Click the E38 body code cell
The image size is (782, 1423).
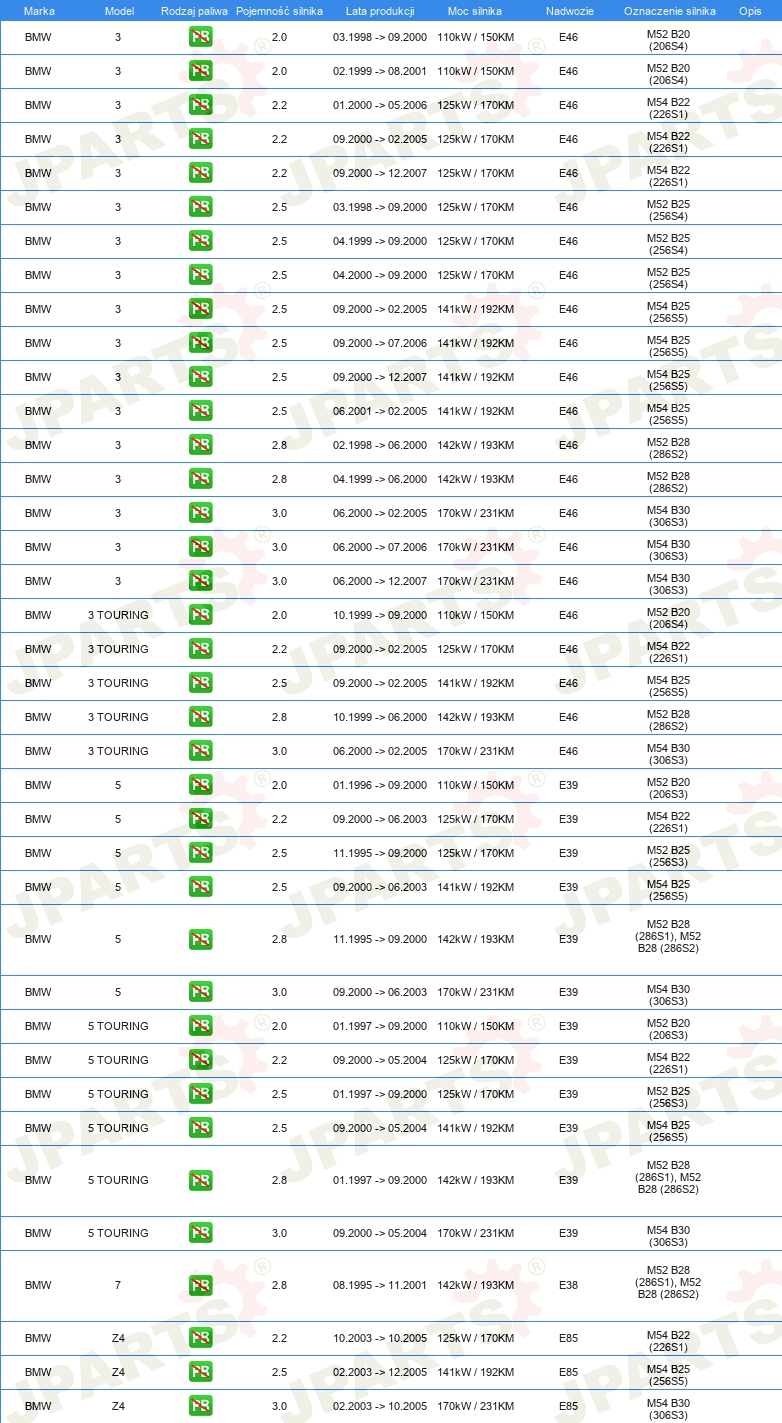pos(568,1285)
